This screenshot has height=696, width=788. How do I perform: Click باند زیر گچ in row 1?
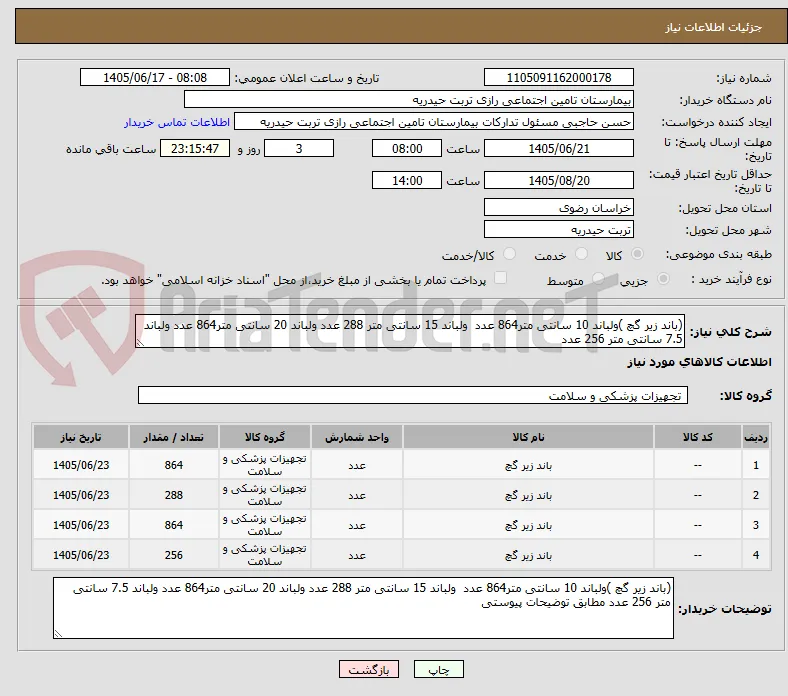point(528,465)
